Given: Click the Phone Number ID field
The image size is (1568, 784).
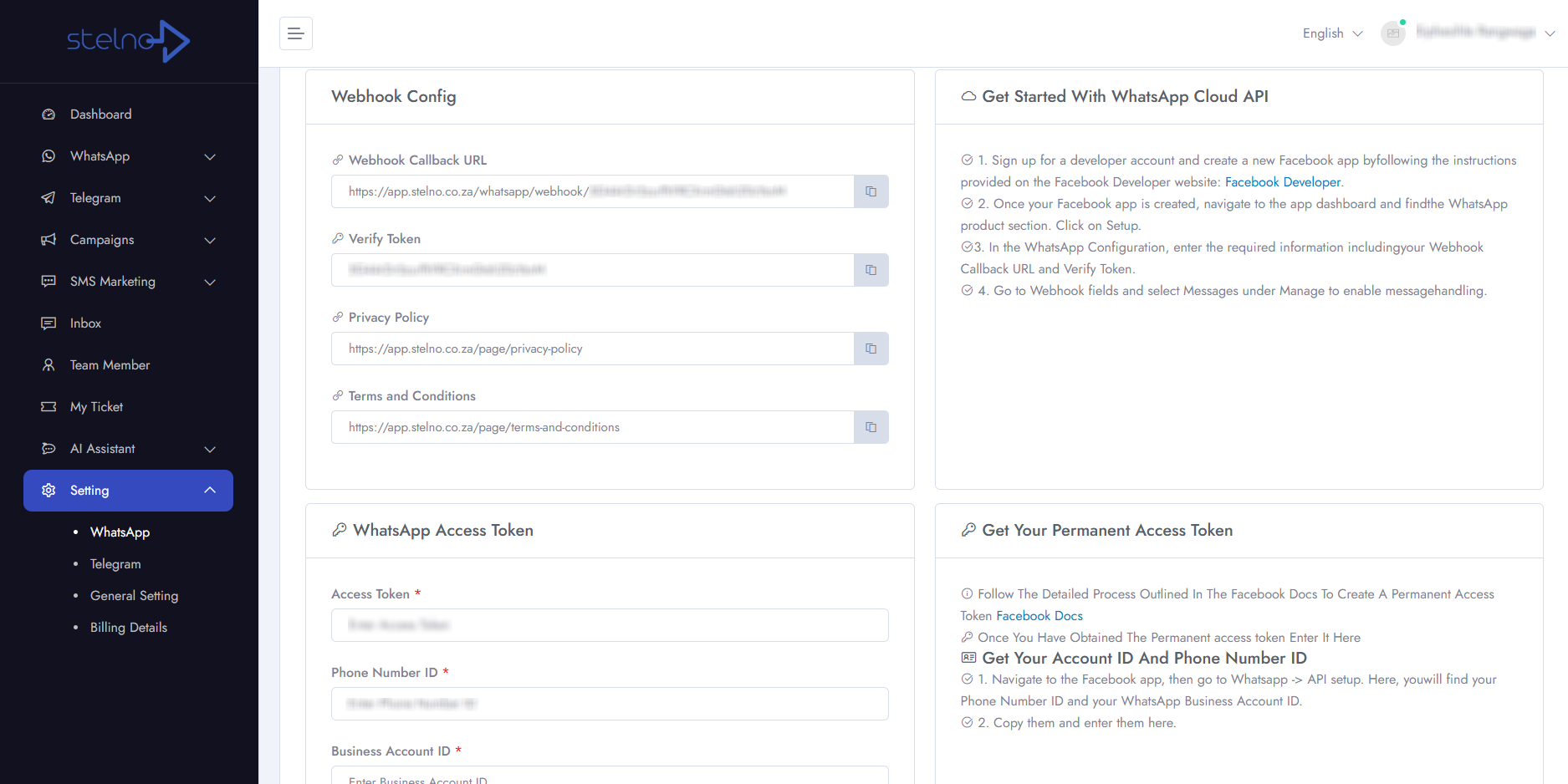Looking at the screenshot, I should coord(610,704).
